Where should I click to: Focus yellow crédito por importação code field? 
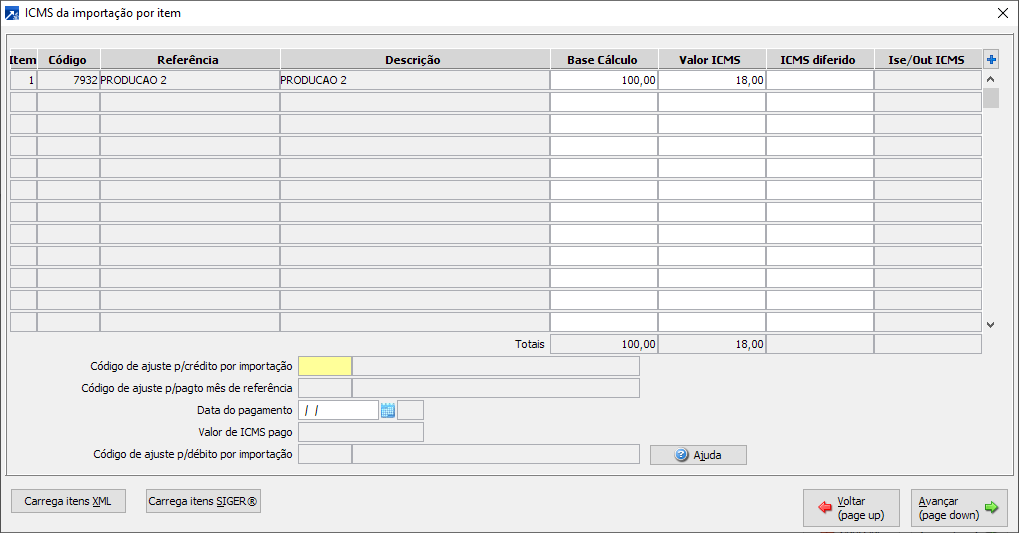(x=325, y=366)
